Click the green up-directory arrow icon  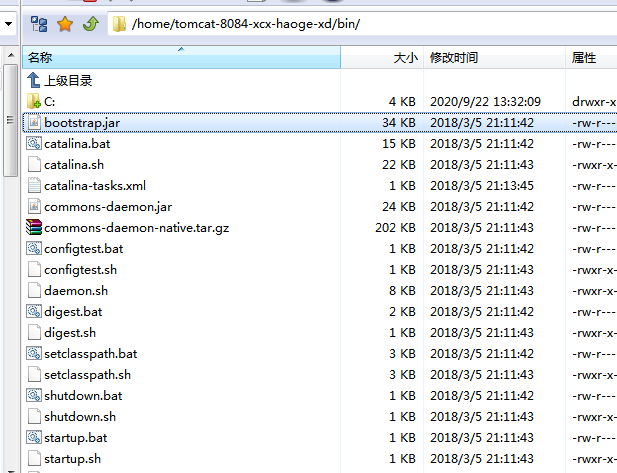pos(91,24)
